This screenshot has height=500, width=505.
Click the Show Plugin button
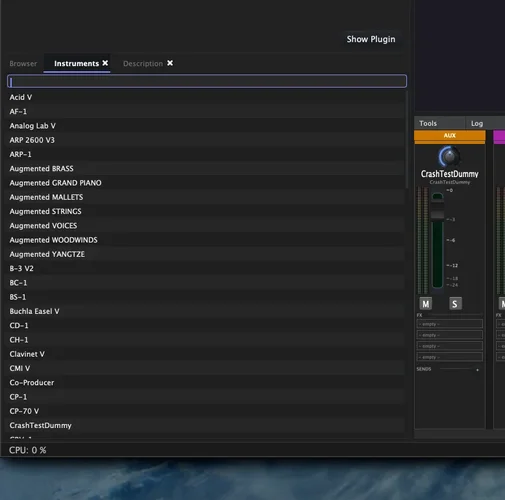pyautogui.click(x=371, y=39)
